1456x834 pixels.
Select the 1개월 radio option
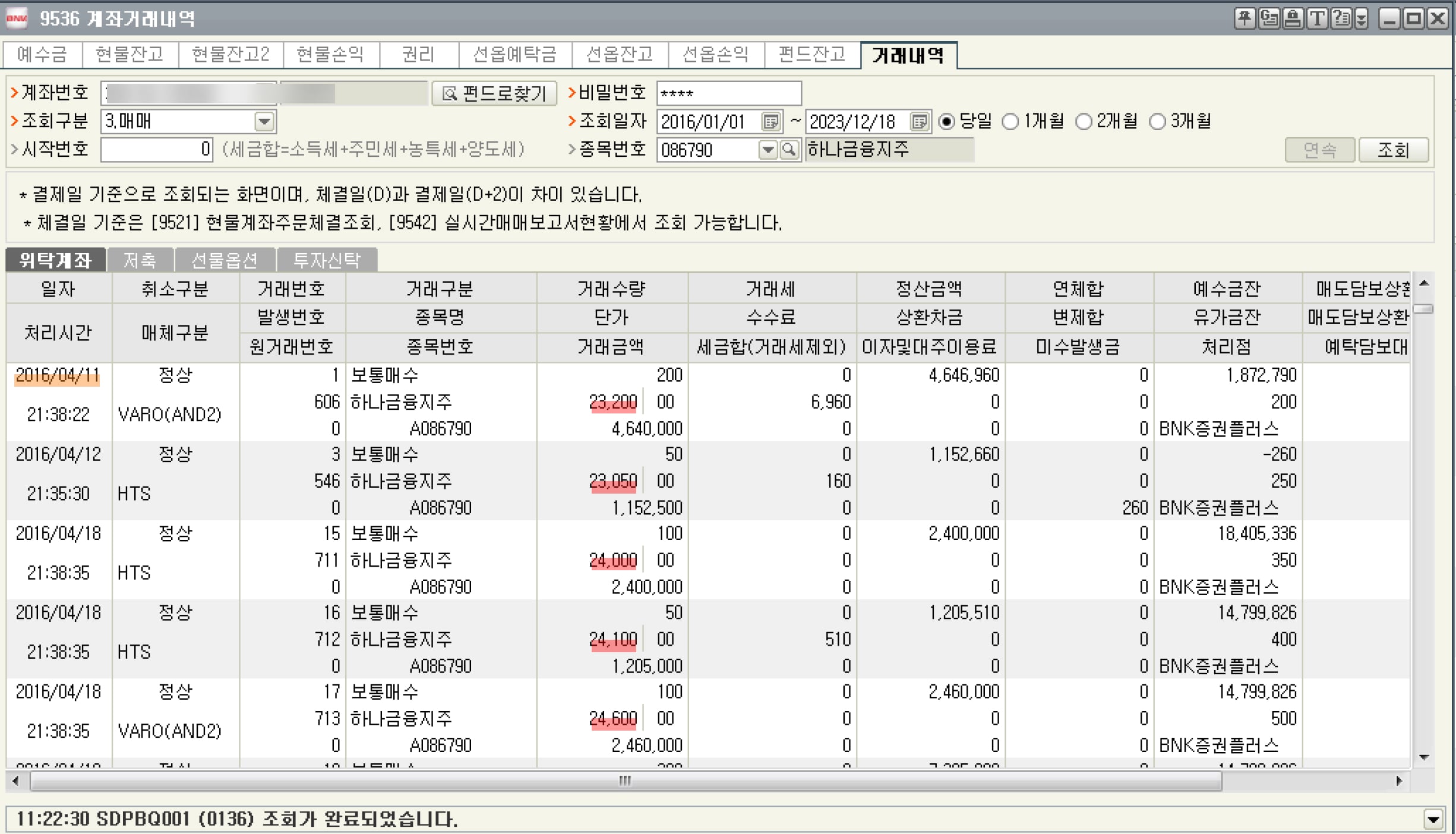1010,122
